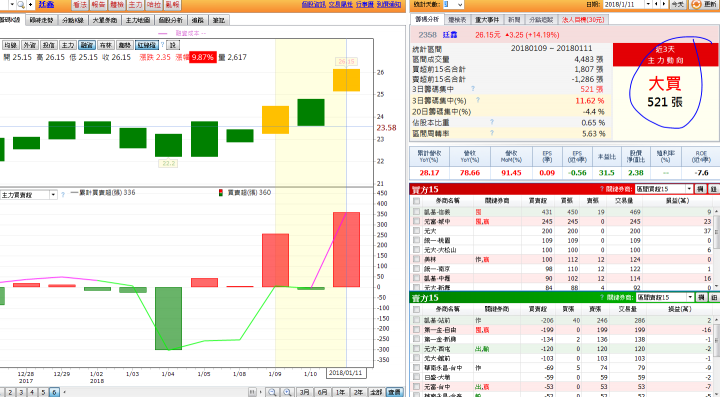Click the orange refresh 更新 button
The width and height of the screenshot is (720, 397).
click(x=704, y=5)
